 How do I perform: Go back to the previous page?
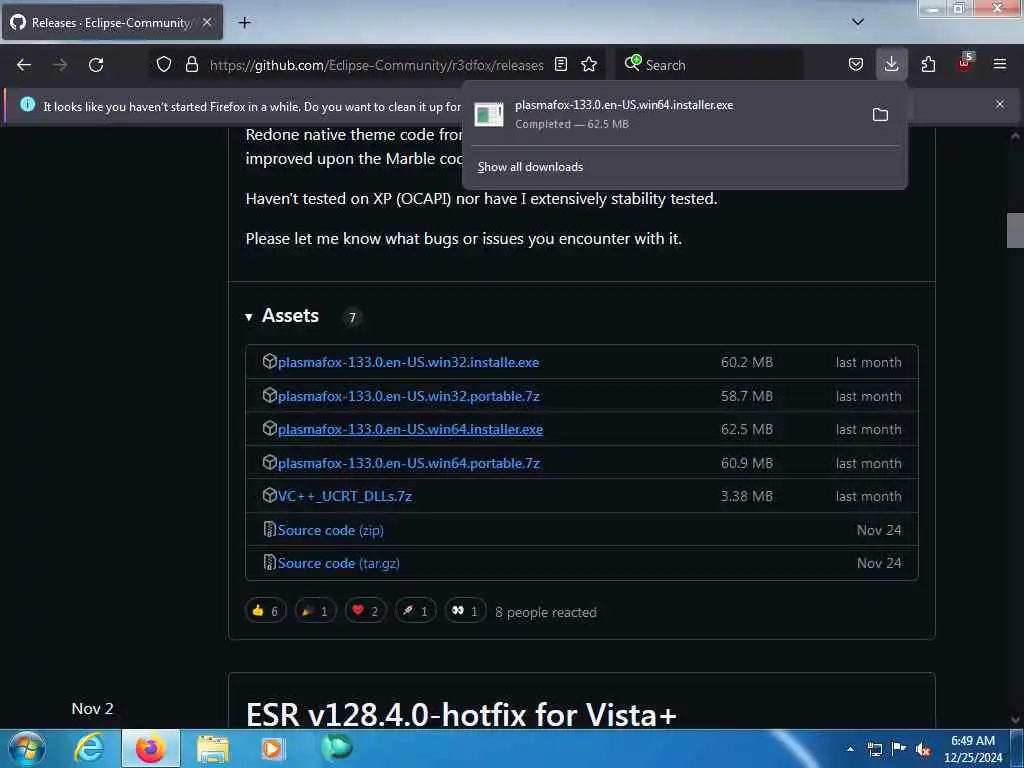(x=24, y=65)
